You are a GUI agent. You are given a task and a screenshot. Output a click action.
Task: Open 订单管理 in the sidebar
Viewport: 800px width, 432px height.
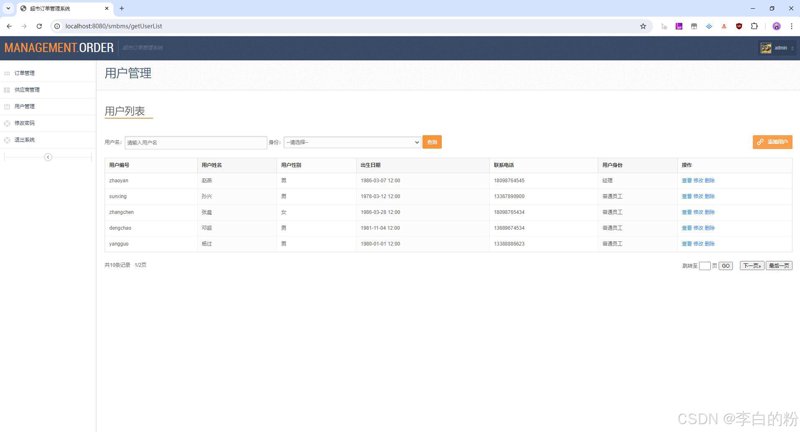(x=24, y=73)
